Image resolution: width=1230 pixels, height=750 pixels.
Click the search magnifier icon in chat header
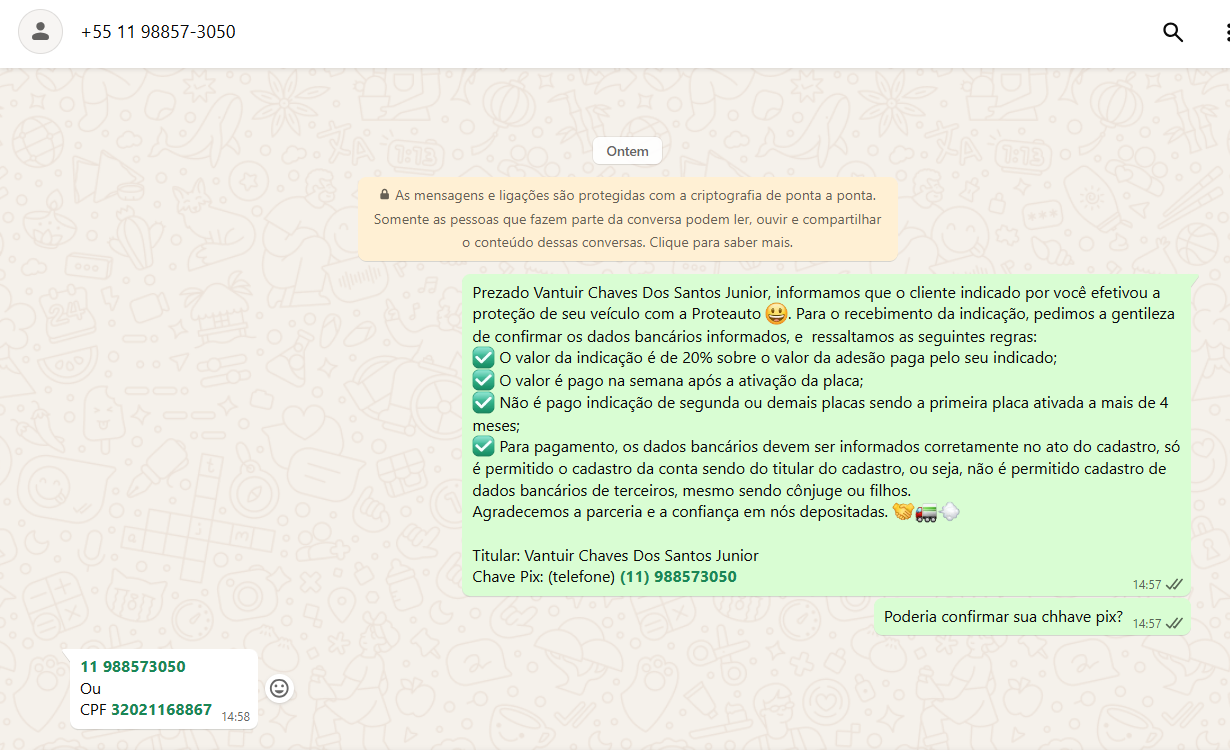(1173, 32)
